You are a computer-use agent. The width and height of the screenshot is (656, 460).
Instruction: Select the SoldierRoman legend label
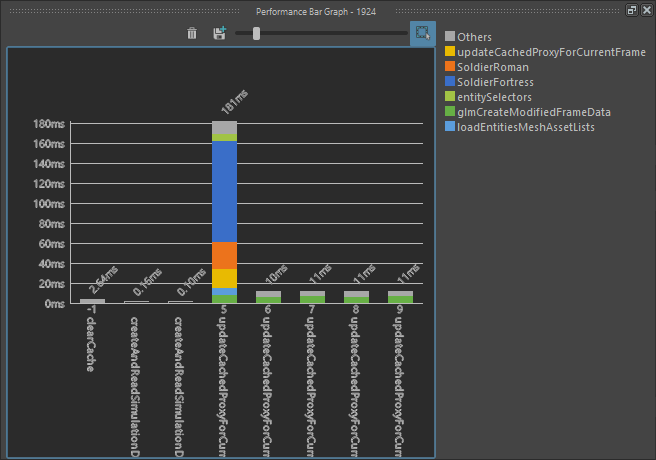pyautogui.click(x=493, y=67)
